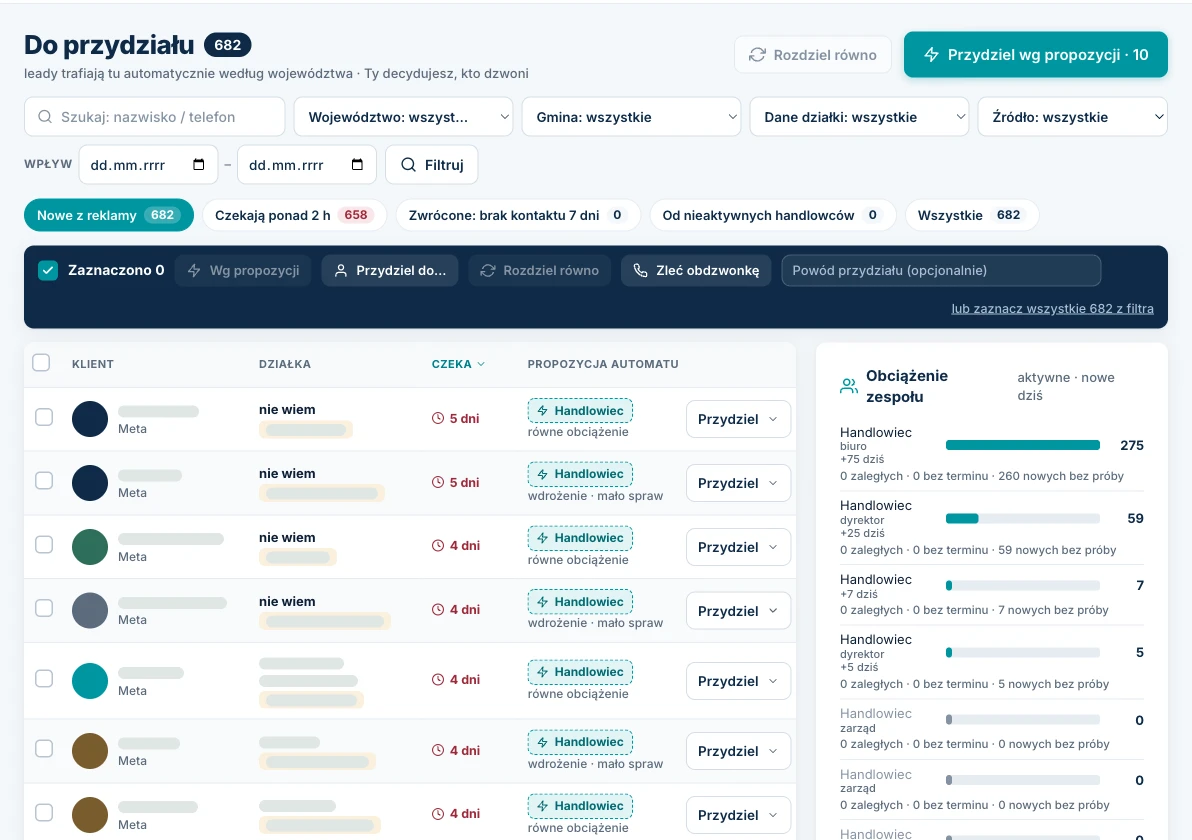Click the Przydziel wg propozycji · 10 button
Screen dimensions: 1192x840
[1035, 55]
